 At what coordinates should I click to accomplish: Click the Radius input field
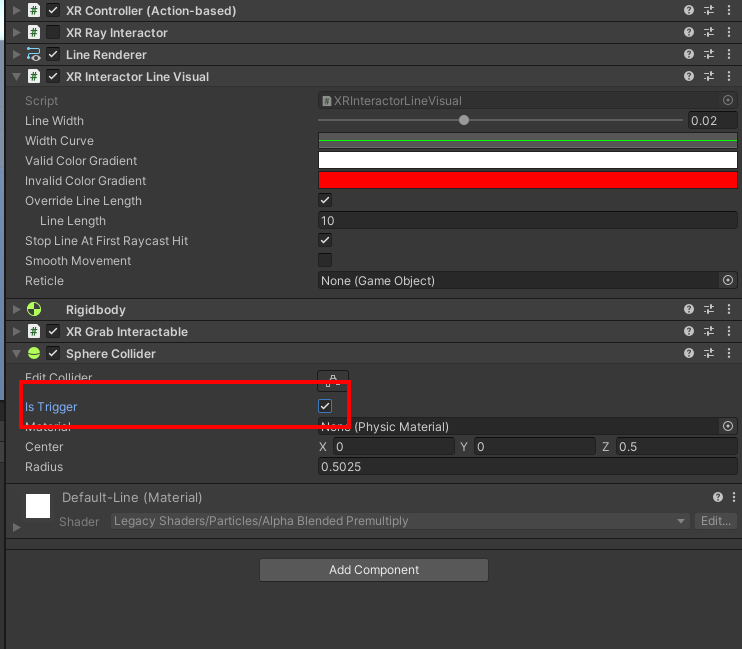point(527,467)
